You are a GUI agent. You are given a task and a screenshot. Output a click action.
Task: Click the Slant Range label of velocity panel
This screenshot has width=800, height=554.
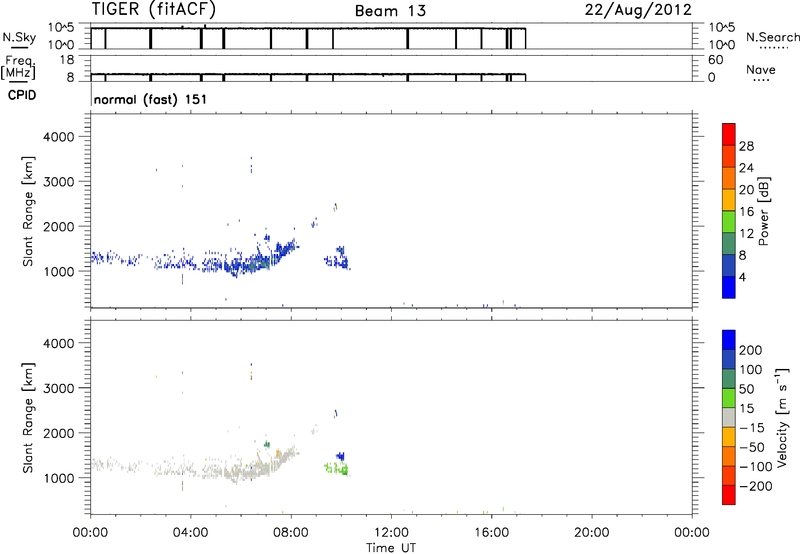coord(28,418)
